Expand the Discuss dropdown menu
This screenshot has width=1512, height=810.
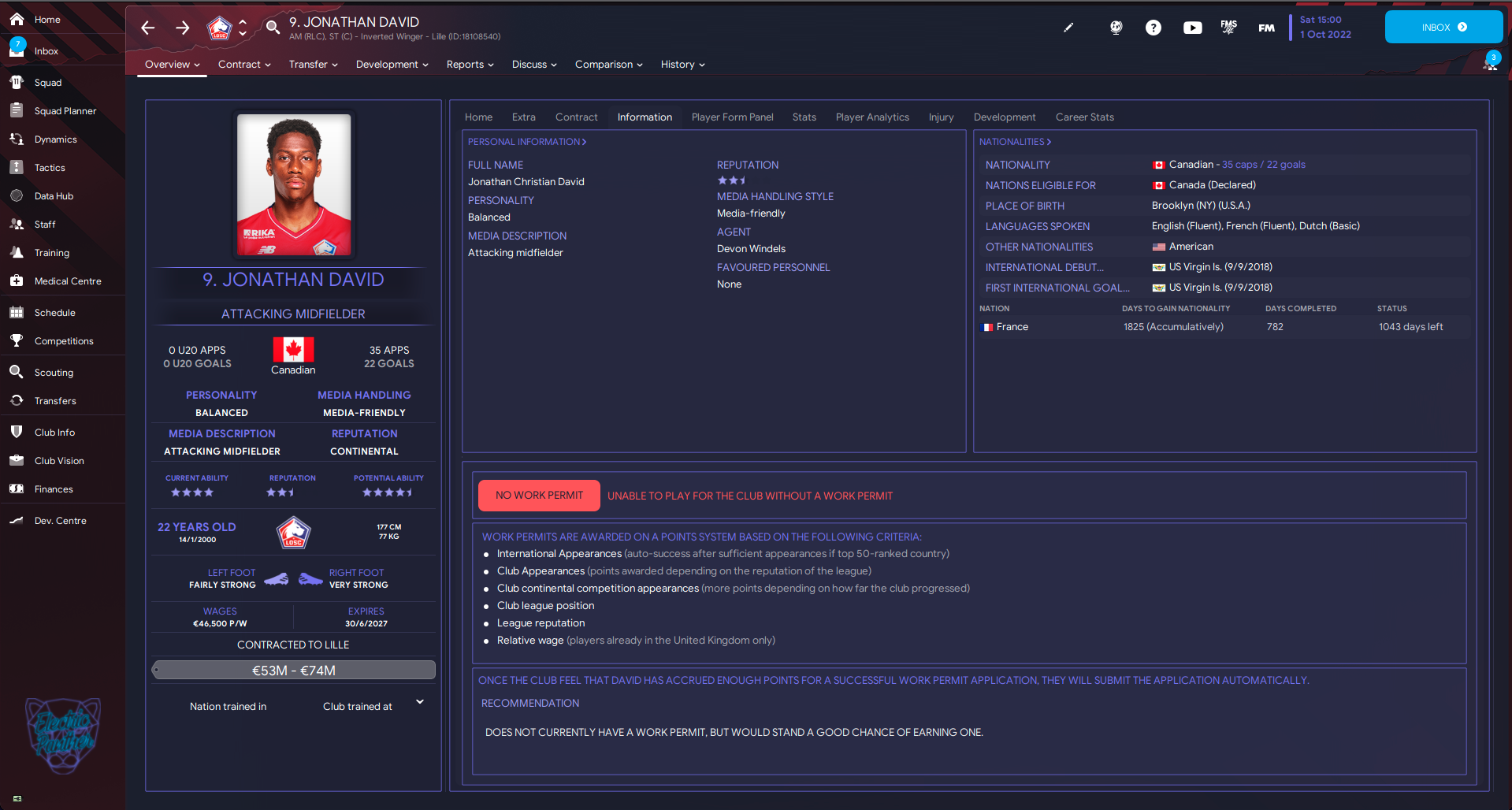(534, 65)
